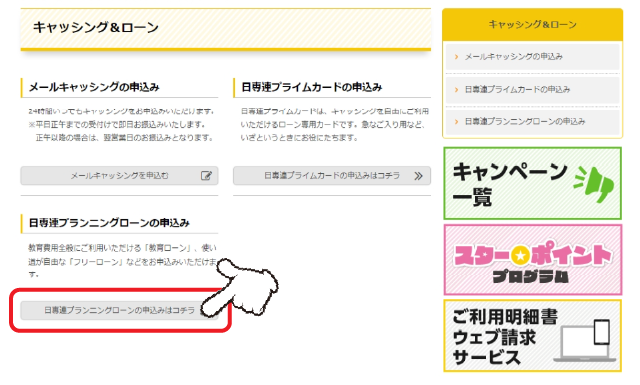Viewport: 640px width, 385px height.
Task: Click the chevron beside sidebar 日専連プランニングローンの申込み
Action: 456,121
